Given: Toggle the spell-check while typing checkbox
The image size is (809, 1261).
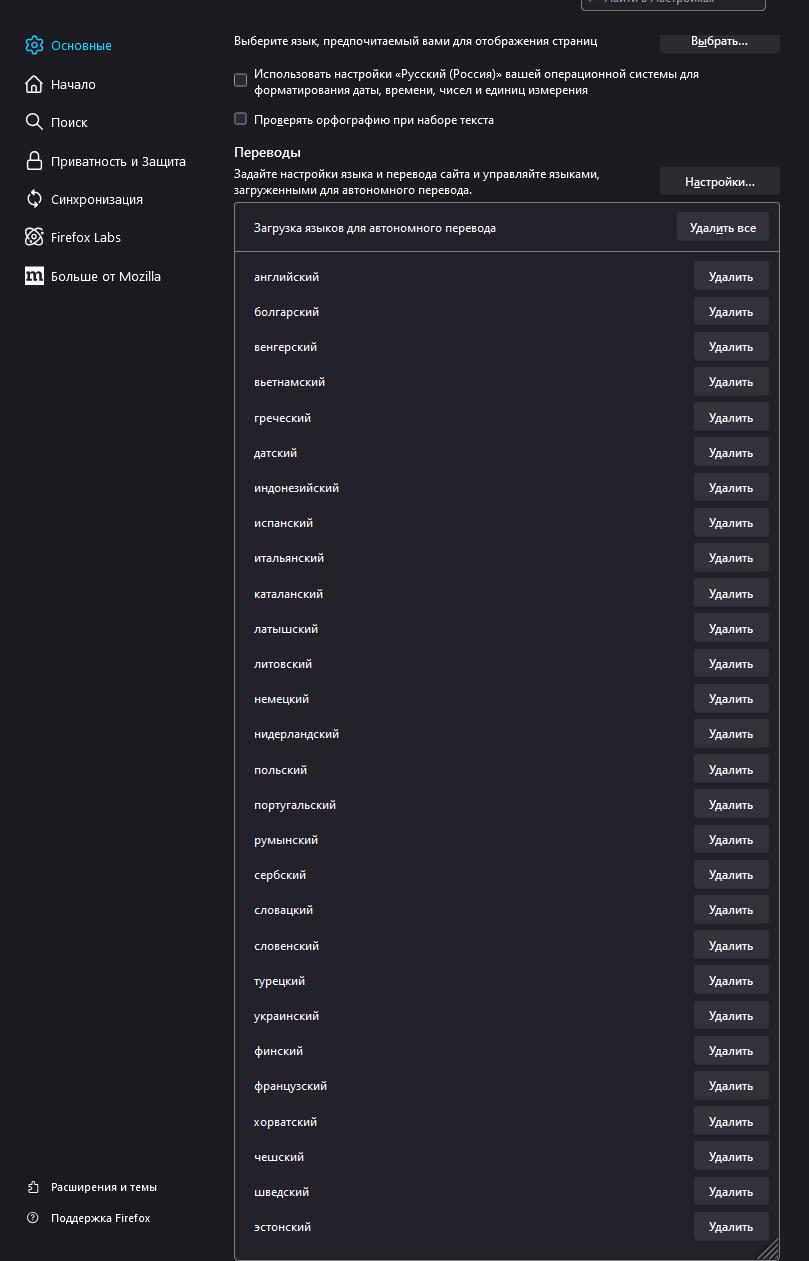Looking at the screenshot, I should [x=240, y=119].
